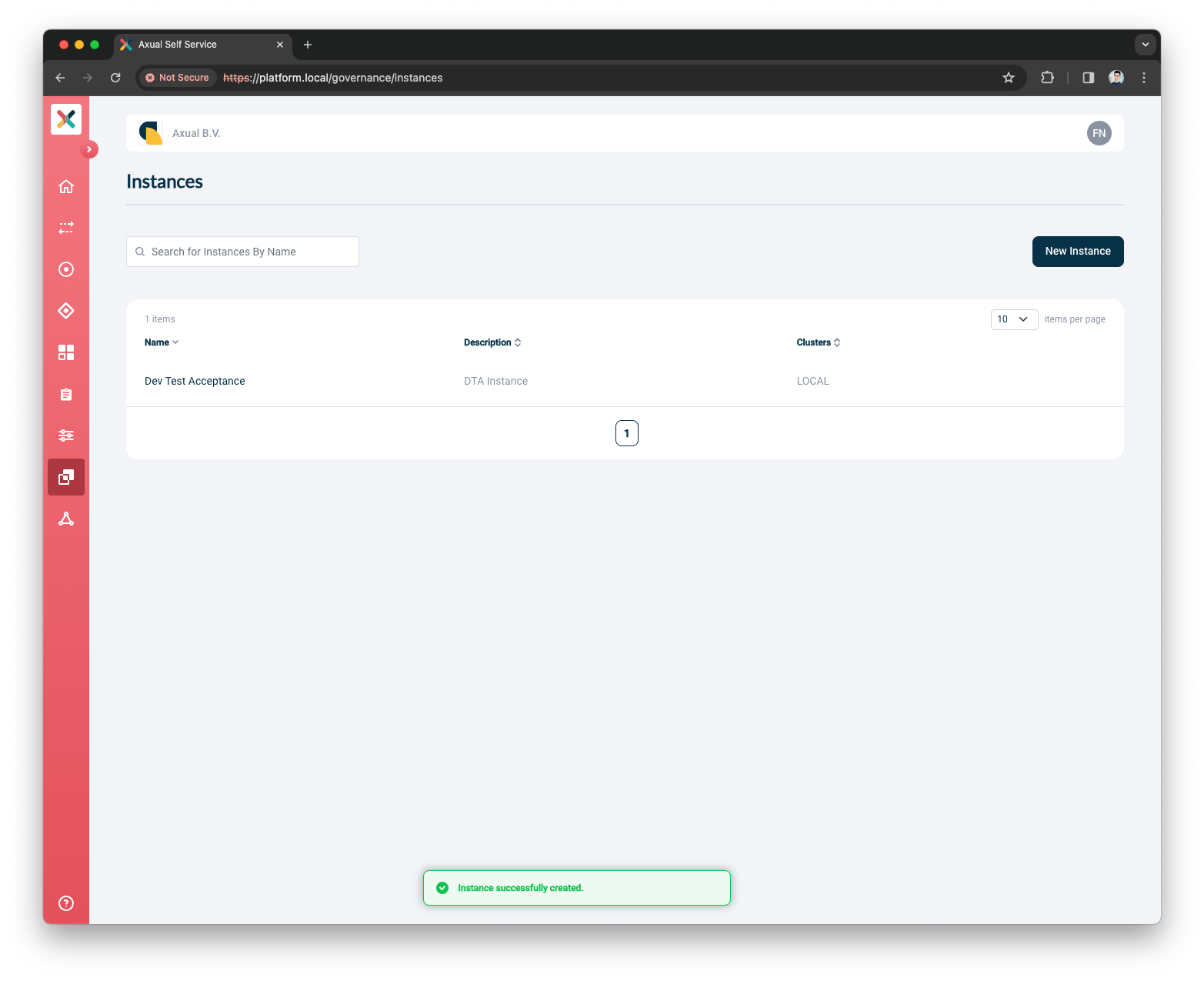
Task: Open the tab search dropdown arrow
Action: pos(1146,45)
